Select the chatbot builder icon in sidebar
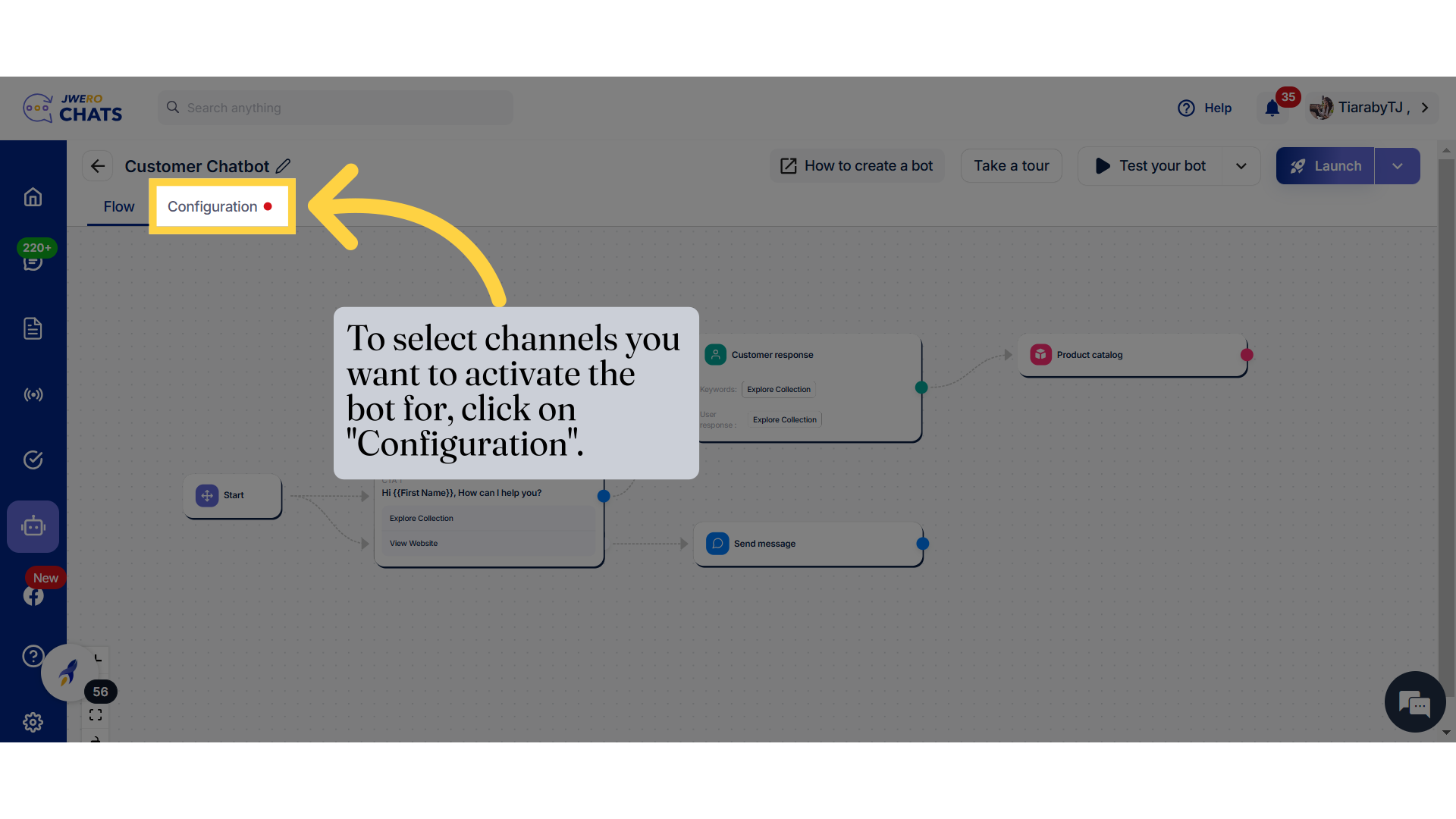The height and width of the screenshot is (819, 1456). tap(33, 526)
